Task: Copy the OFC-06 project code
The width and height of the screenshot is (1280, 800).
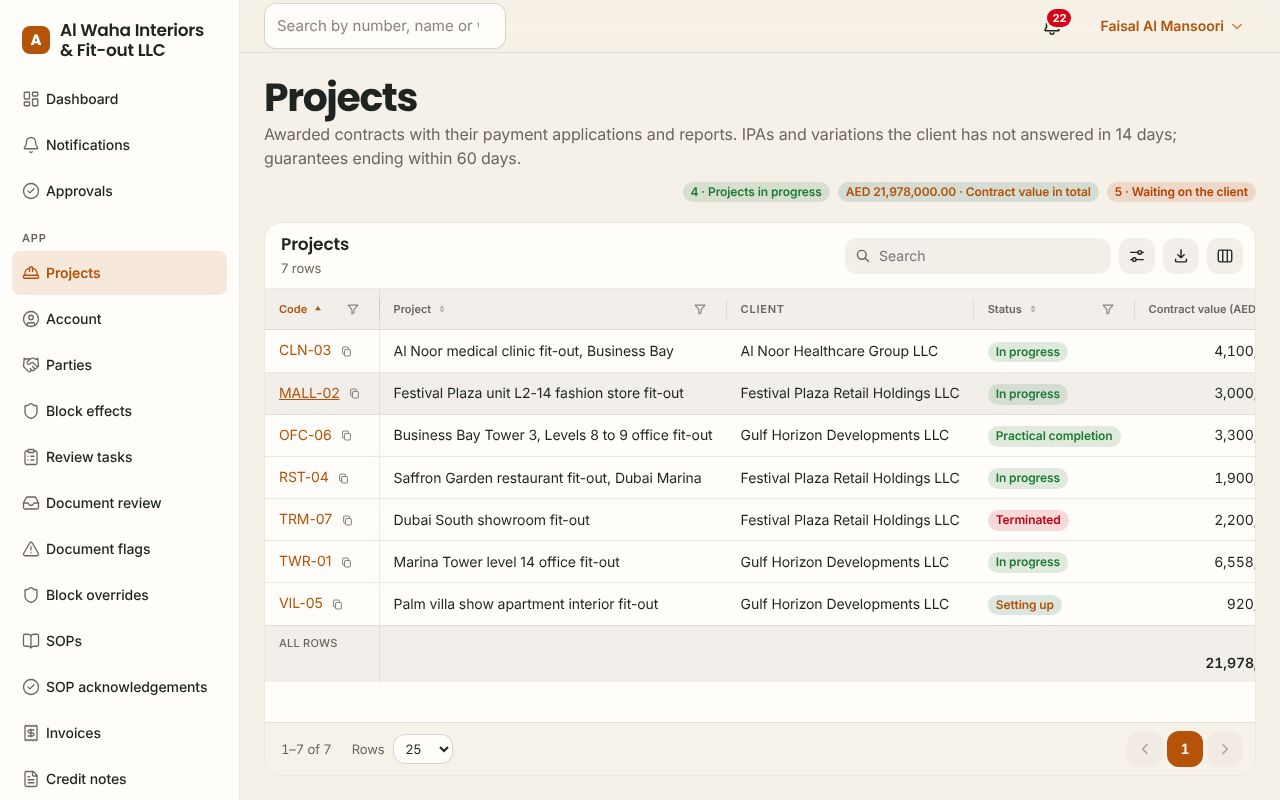Action: (x=347, y=436)
